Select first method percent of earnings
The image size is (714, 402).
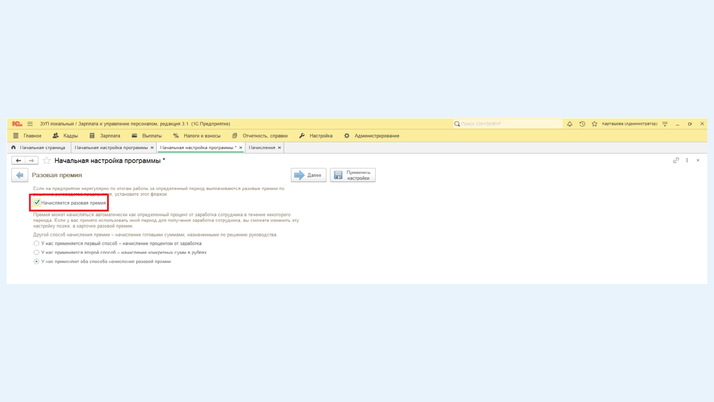click(36, 244)
